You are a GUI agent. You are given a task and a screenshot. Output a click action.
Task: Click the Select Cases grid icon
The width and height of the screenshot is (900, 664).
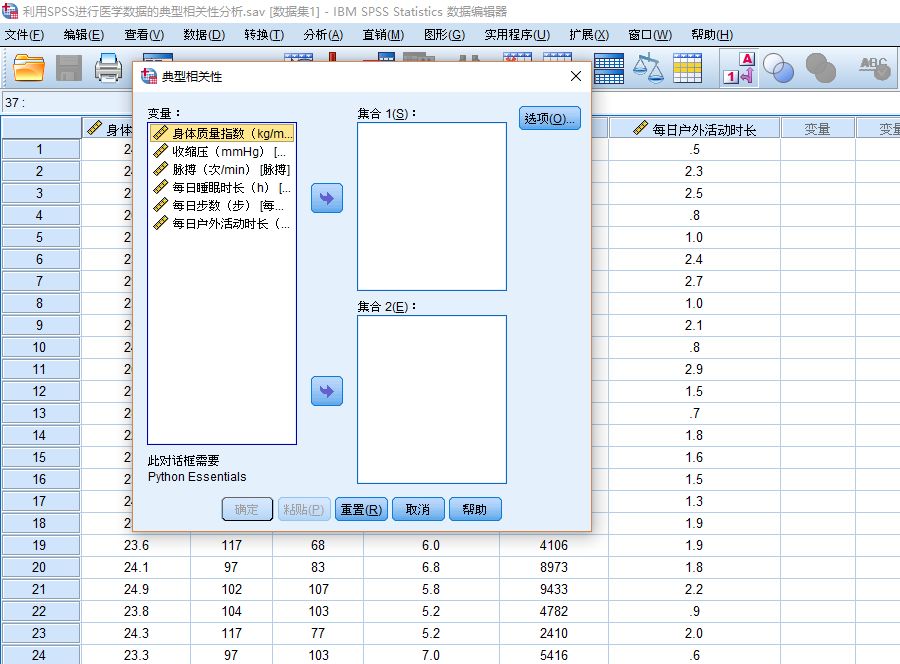(687, 69)
